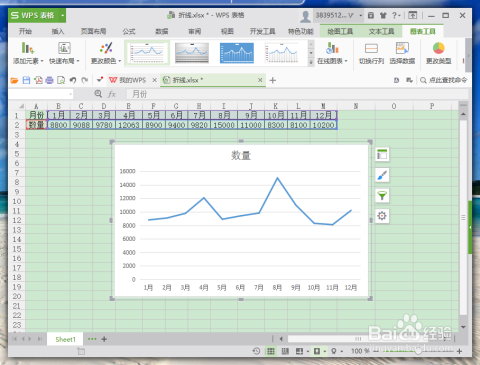This screenshot has width=480, height=365.
Task: Open the 审阅 (Review) tab
Action: point(194,31)
